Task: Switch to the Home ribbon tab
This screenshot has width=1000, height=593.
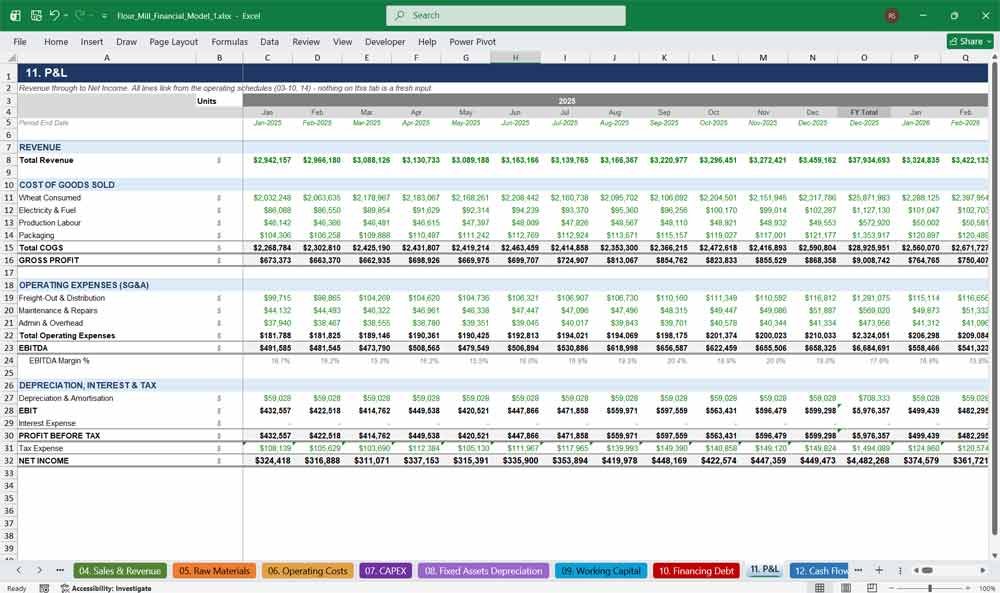Action: click(56, 41)
